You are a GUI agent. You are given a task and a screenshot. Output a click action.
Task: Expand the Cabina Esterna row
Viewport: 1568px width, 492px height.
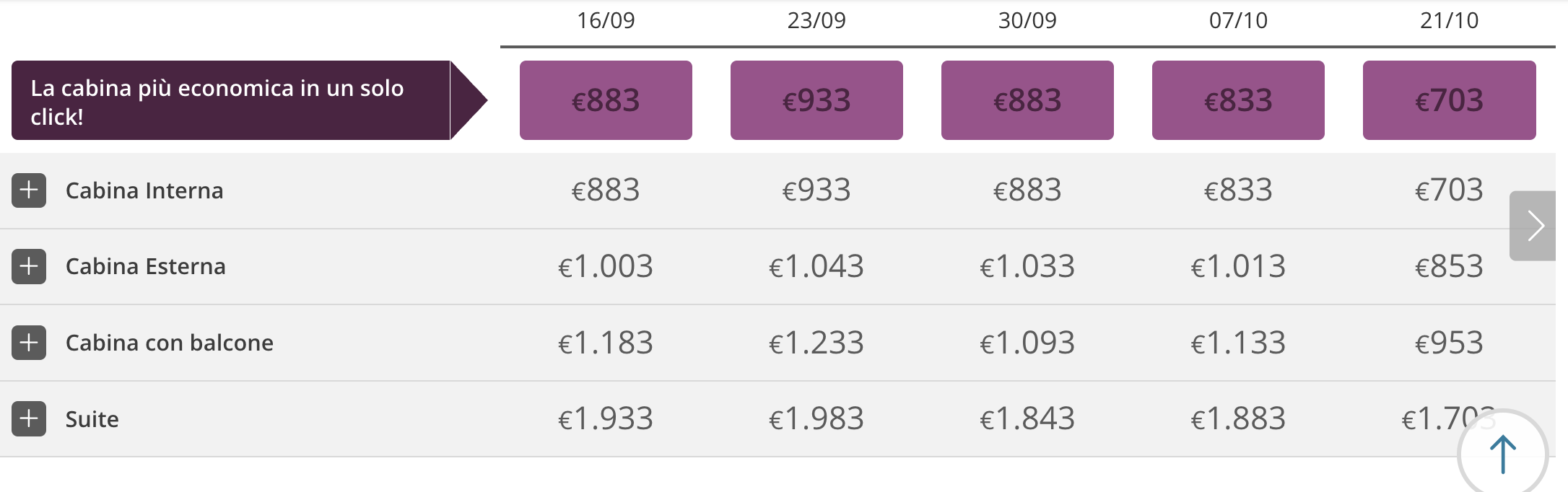(29, 266)
